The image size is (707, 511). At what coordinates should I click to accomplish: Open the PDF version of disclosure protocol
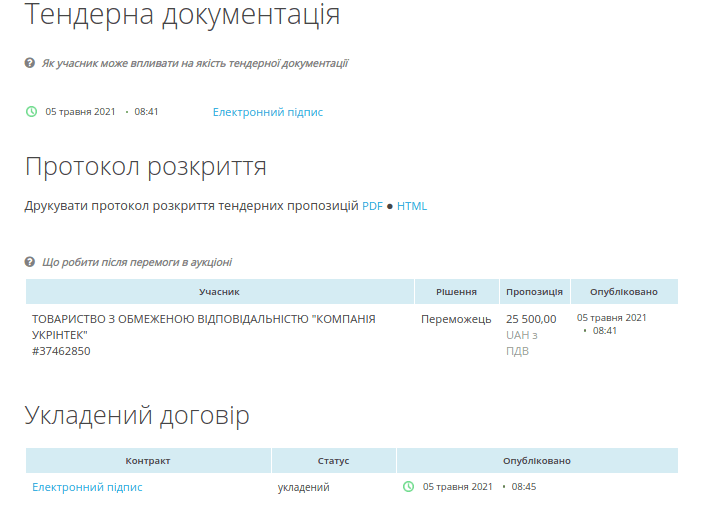(372, 206)
